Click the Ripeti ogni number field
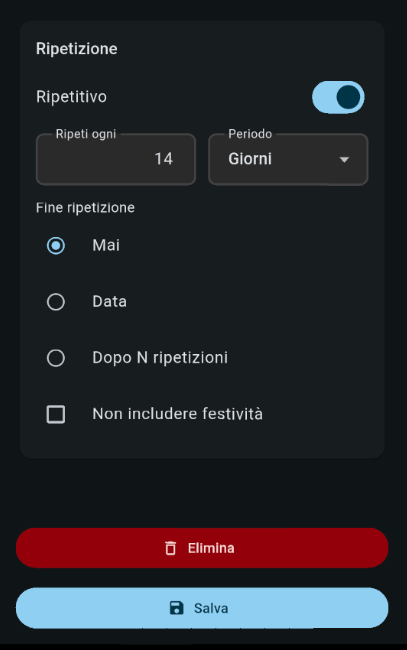The width and height of the screenshot is (407, 650). (x=116, y=159)
